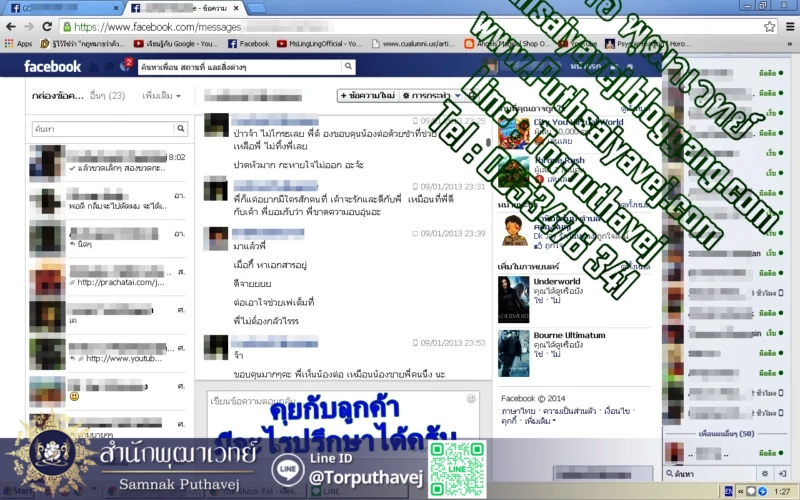Click the profile picture in the blue bar
Image resolution: width=800 pixels, height=500 pixels.
(x=491, y=66)
